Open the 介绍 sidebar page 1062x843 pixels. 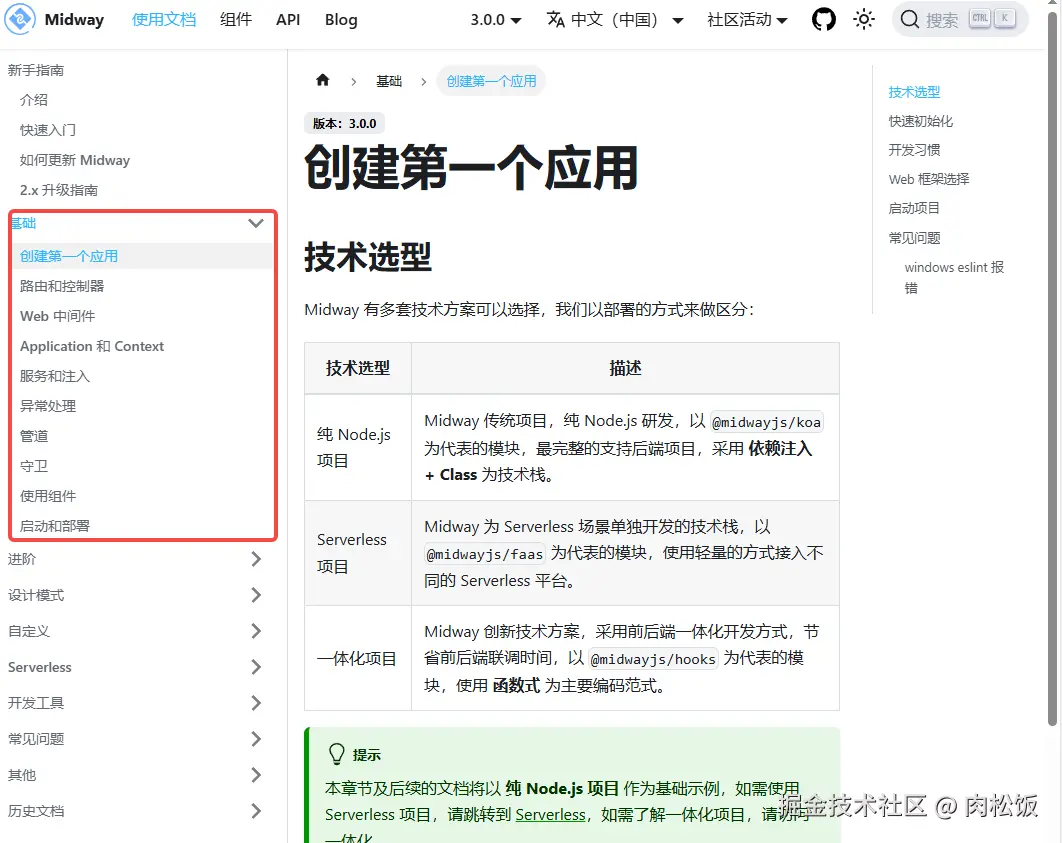(34, 100)
